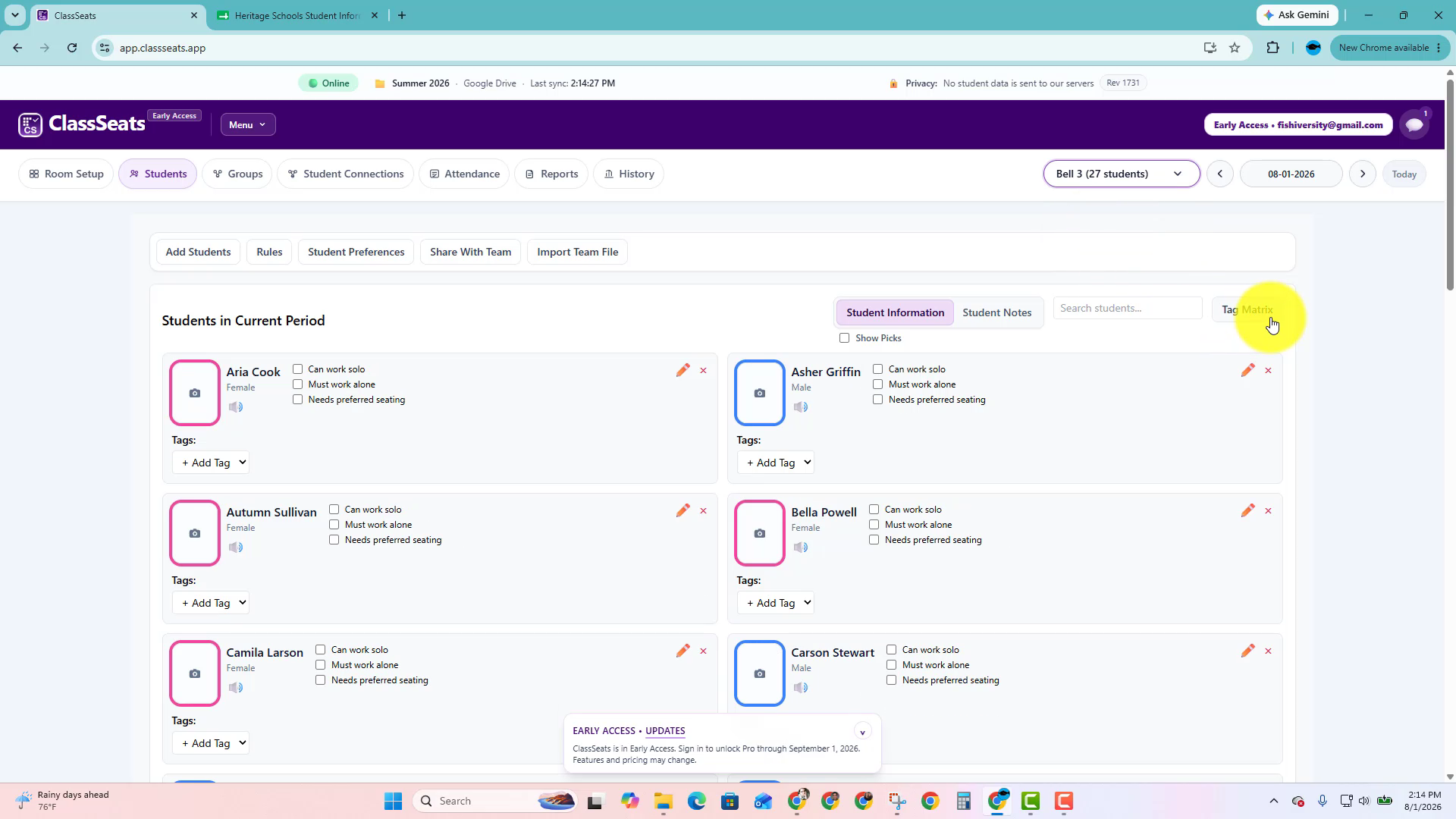Tick Needs preferred seating for Carson Stewart
Image resolution: width=1456 pixels, height=819 pixels.
click(x=891, y=680)
